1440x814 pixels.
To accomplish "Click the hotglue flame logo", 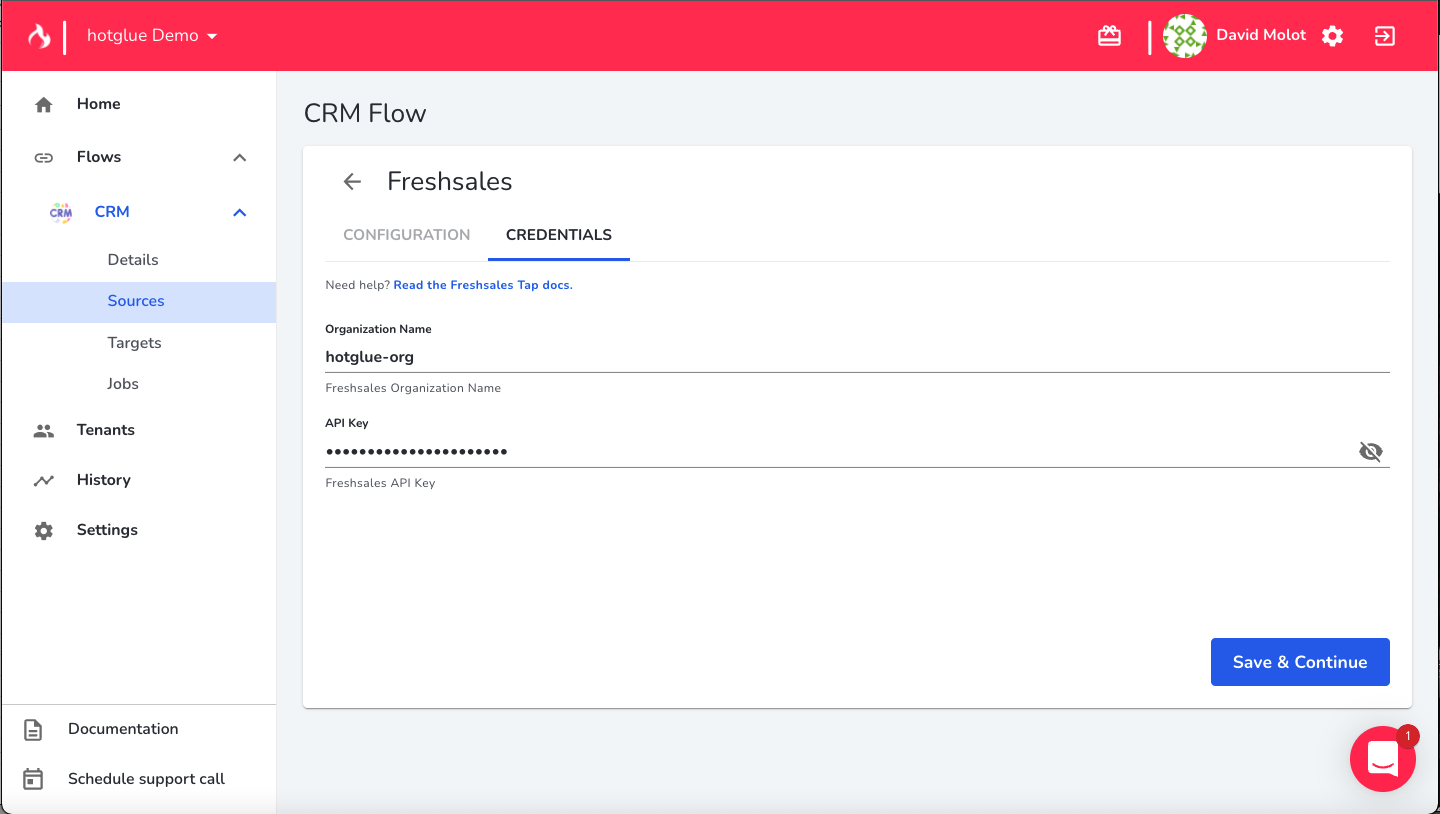I will coord(39,36).
